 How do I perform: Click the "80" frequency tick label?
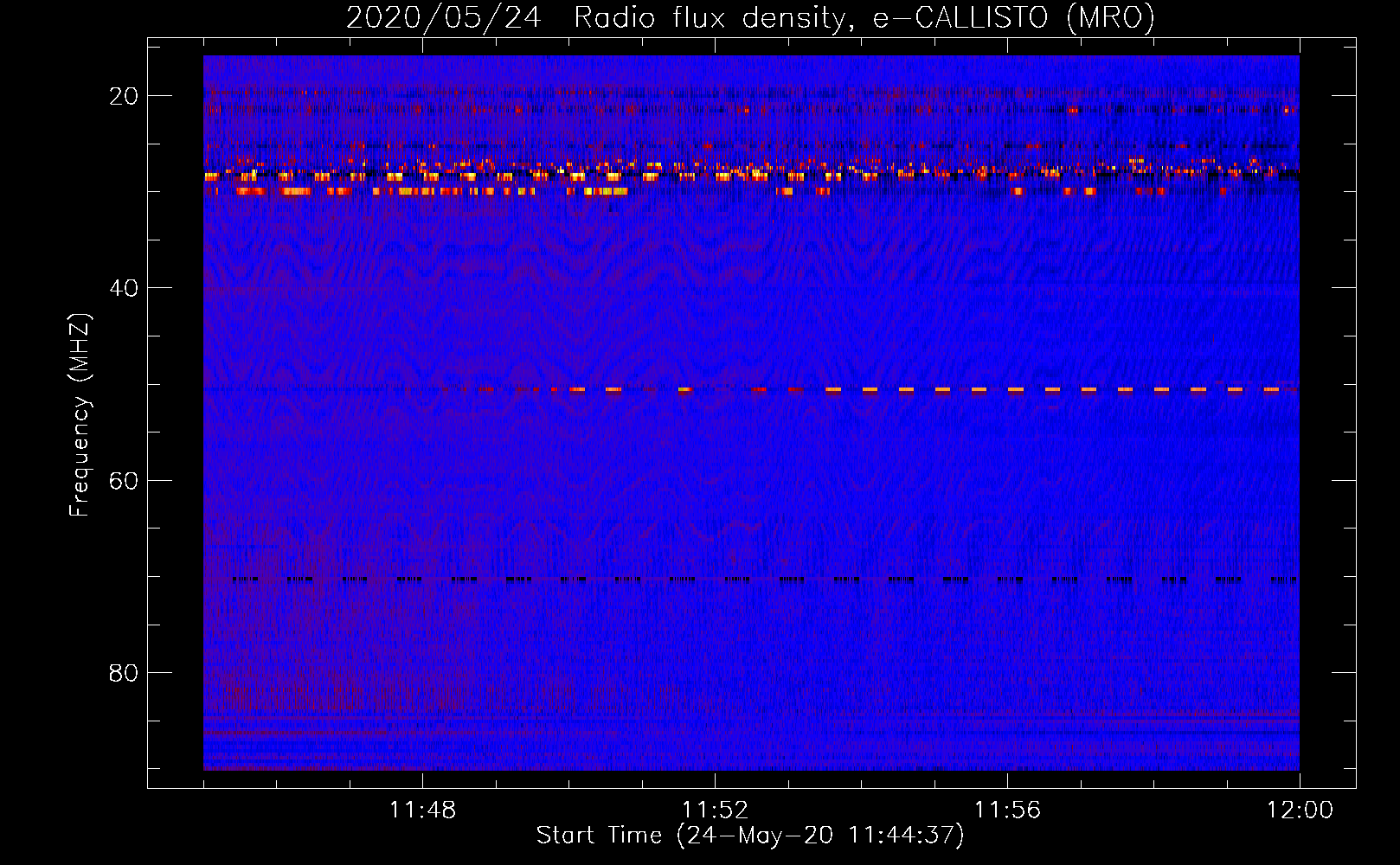pyautogui.click(x=124, y=672)
